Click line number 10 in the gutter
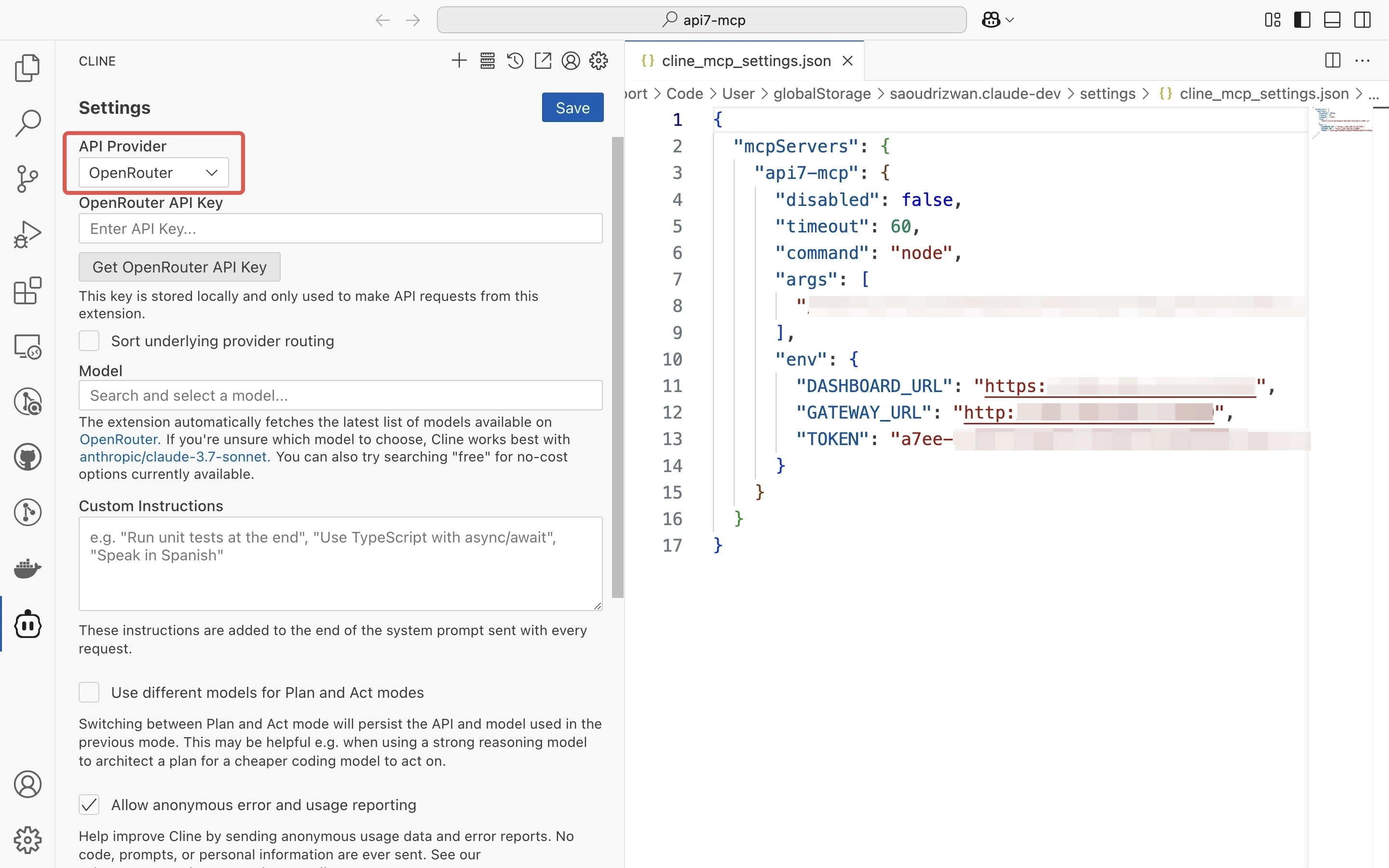 tap(672, 359)
